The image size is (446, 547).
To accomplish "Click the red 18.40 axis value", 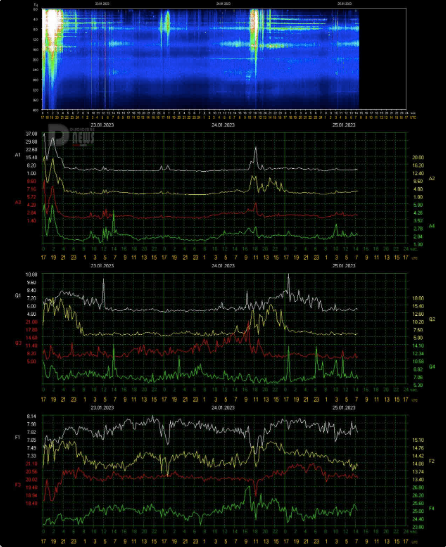I will (x=31, y=503).
